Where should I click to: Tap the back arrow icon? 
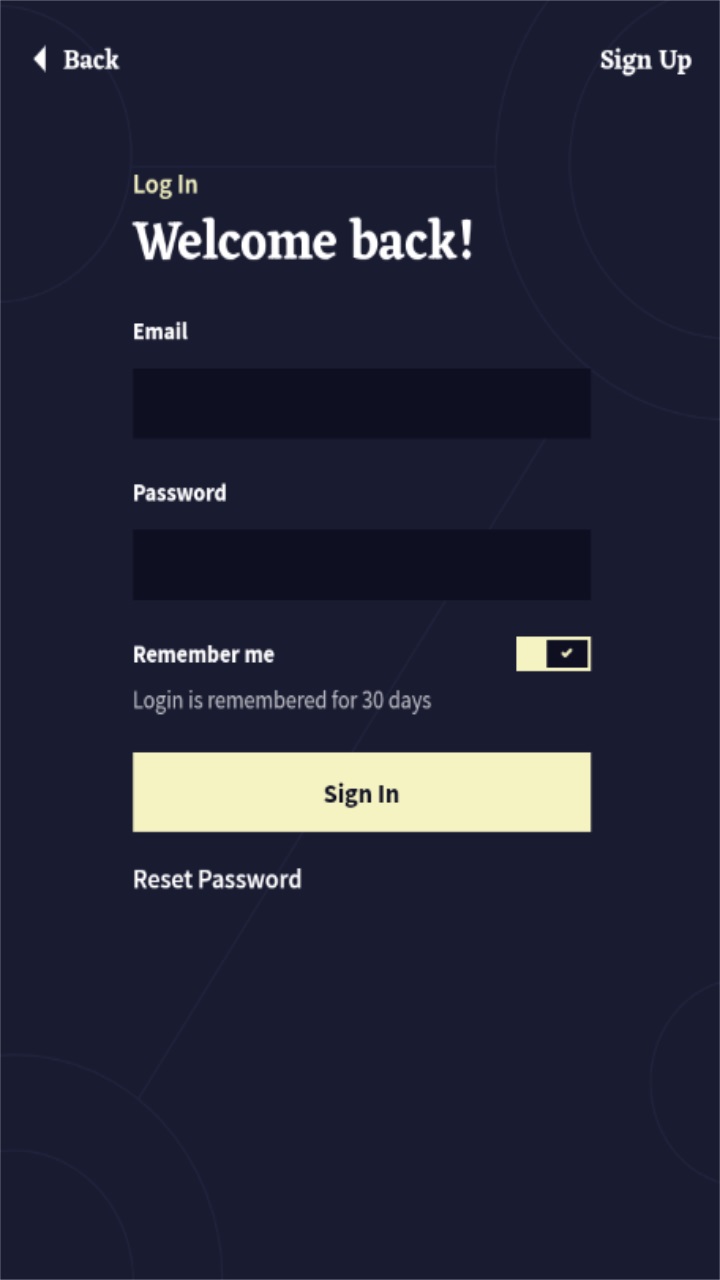tap(40, 59)
